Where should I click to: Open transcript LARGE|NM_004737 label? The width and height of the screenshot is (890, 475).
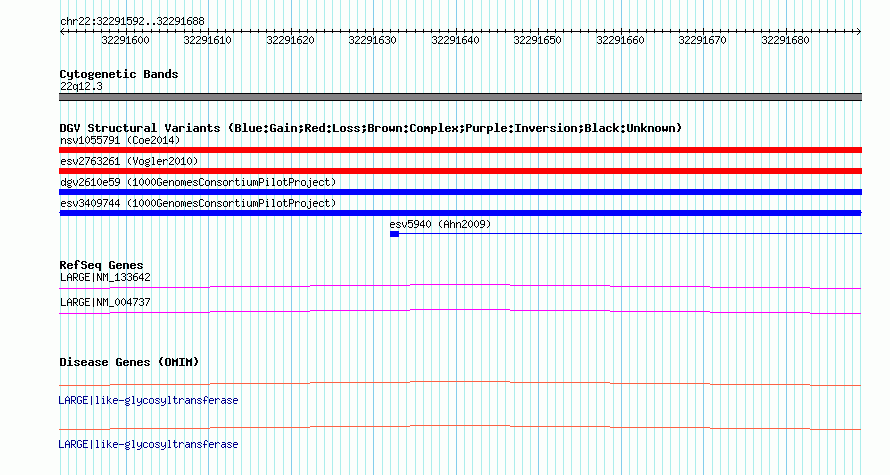pos(105,302)
